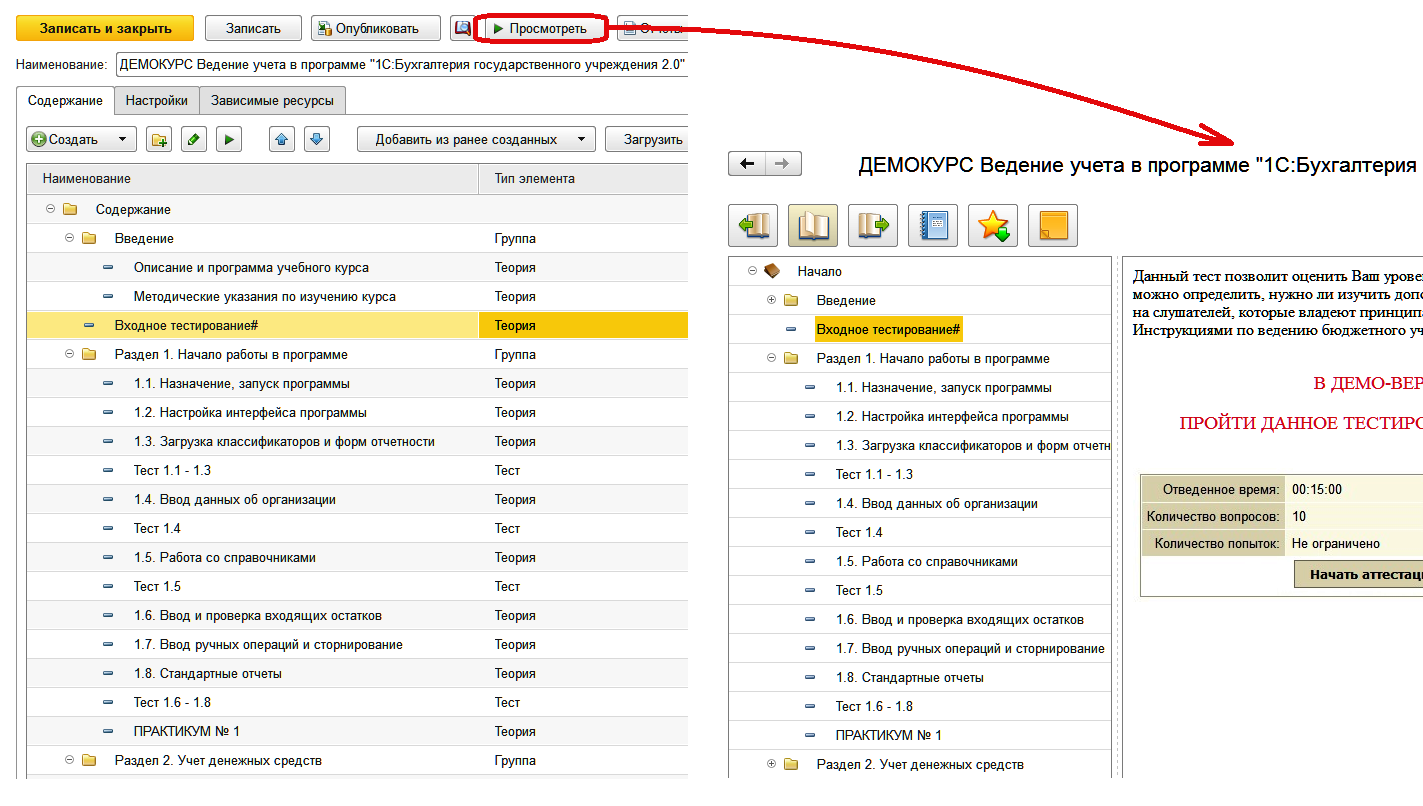Go forward with the grey right arrow
Viewport: 1423px width, 806px height.
[x=783, y=164]
